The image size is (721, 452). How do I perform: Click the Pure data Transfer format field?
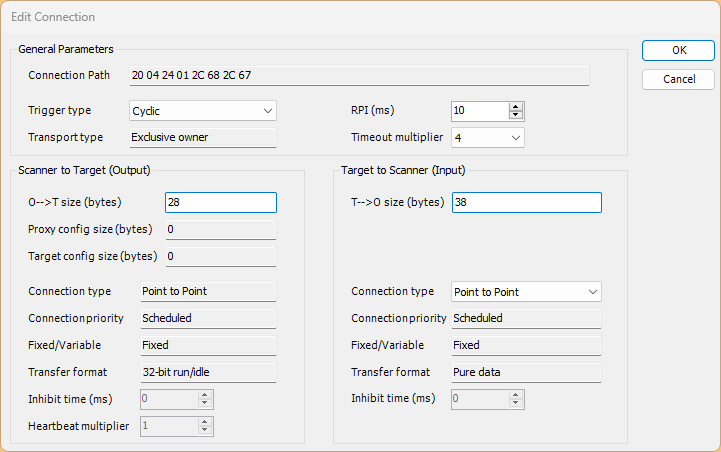526,372
